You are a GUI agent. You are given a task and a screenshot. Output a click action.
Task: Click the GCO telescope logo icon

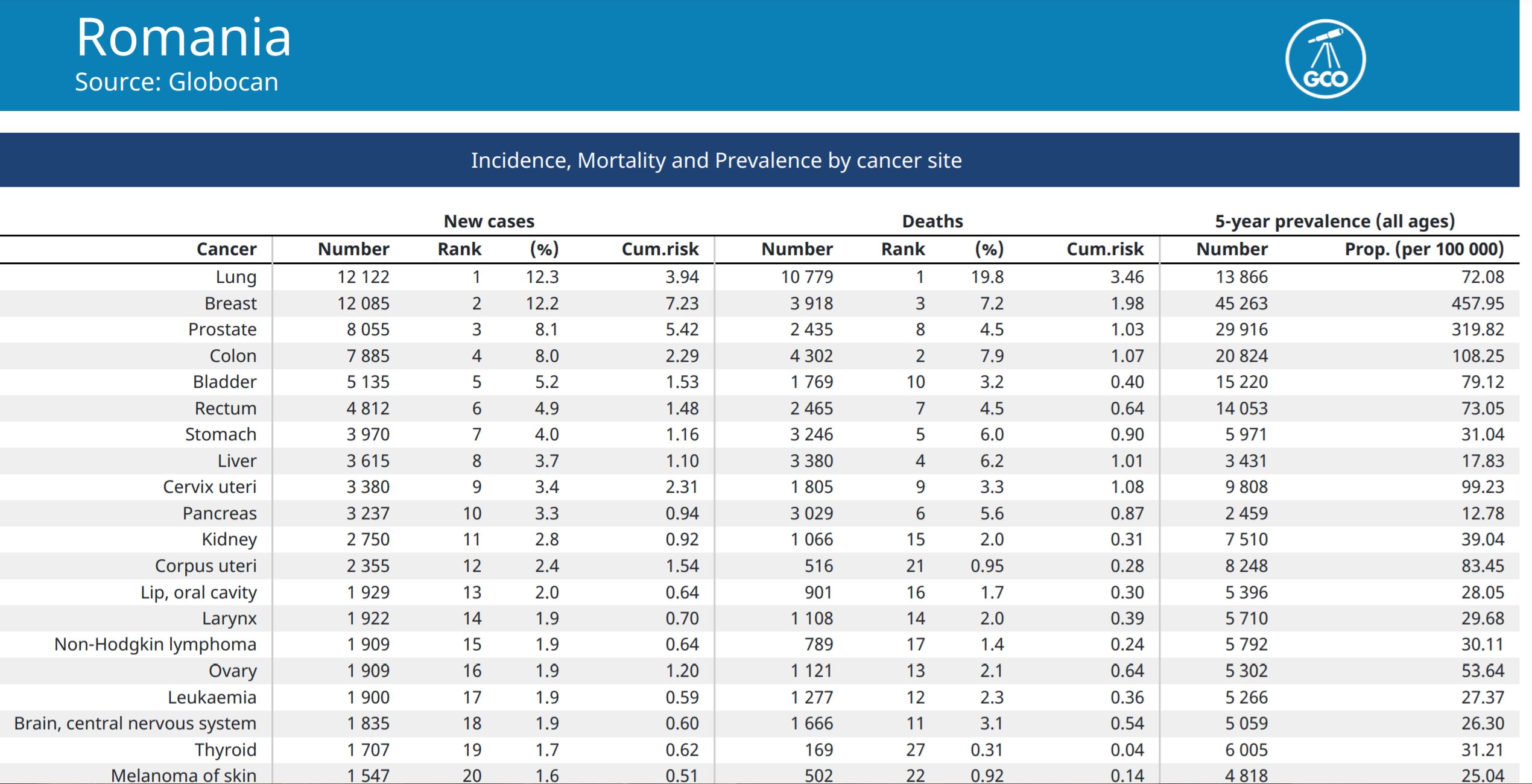[1325, 58]
